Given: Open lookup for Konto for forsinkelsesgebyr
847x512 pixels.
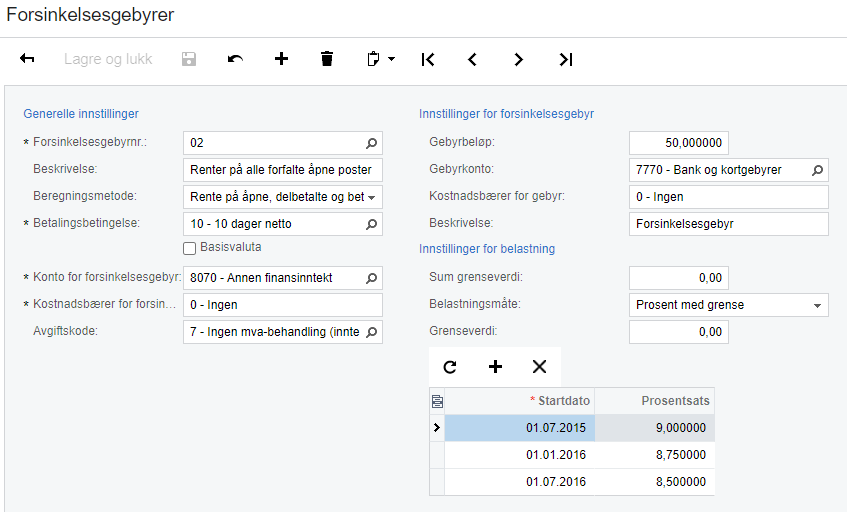Looking at the screenshot, I should [372, 278].
